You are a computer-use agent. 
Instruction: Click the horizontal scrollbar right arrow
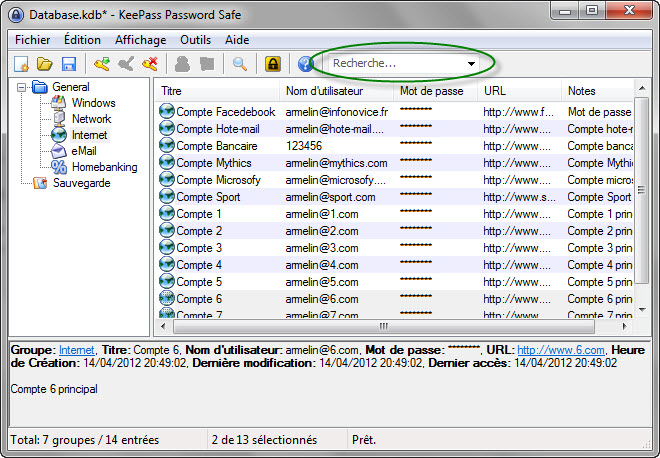624,326
